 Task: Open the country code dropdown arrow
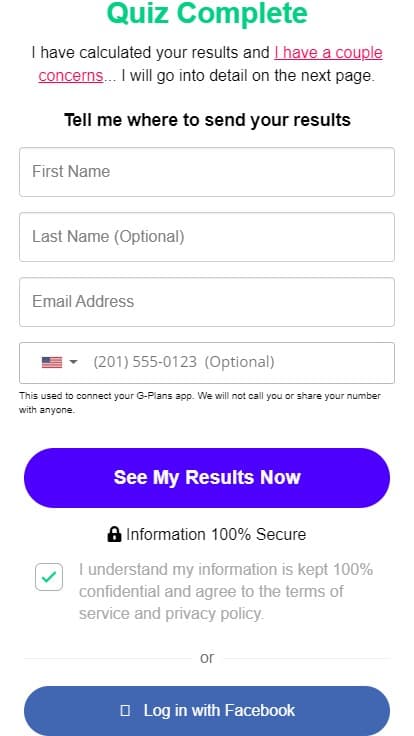(x=73, y=362)
